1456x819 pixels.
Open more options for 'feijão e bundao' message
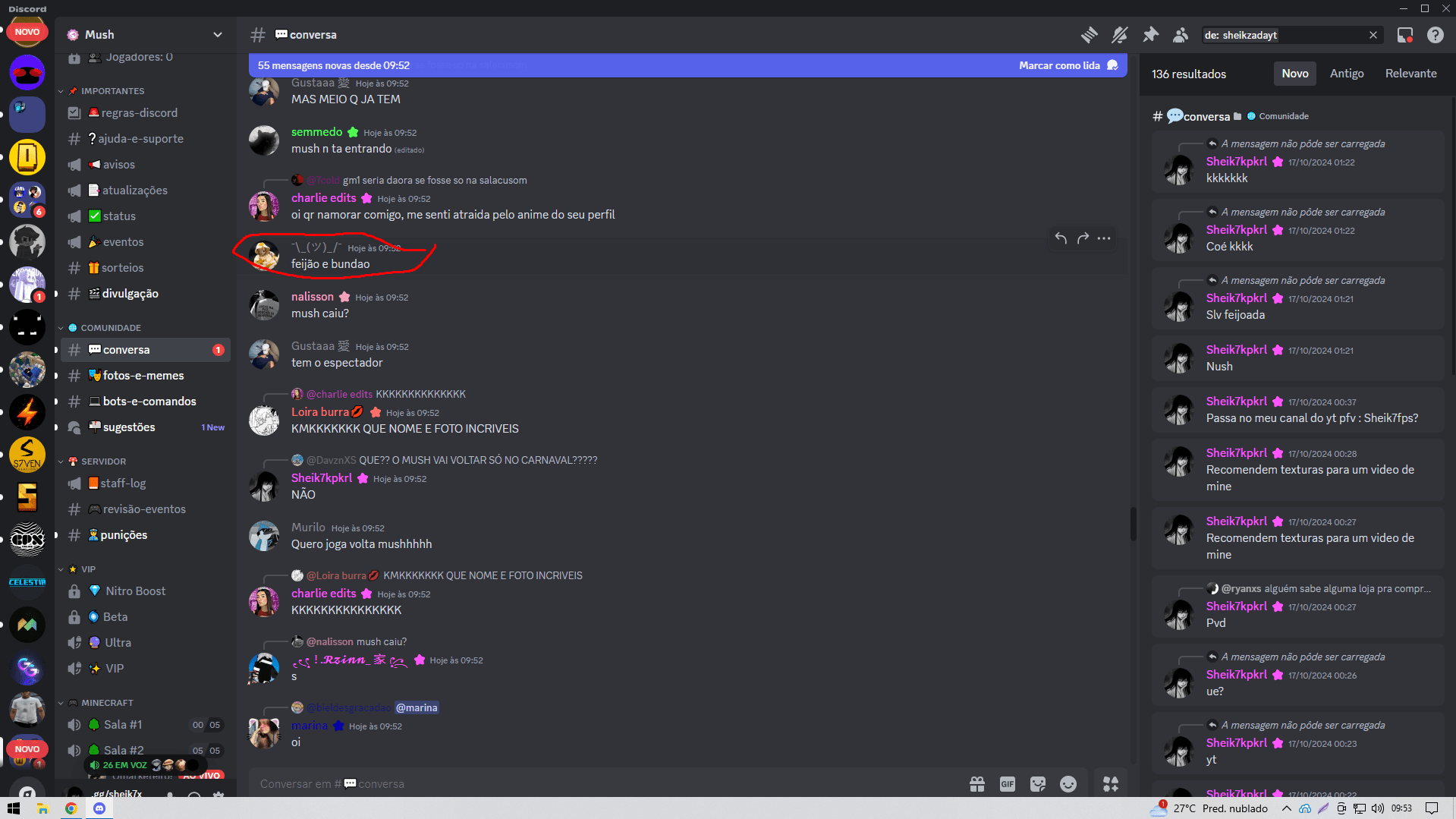tap(1104, 238)
